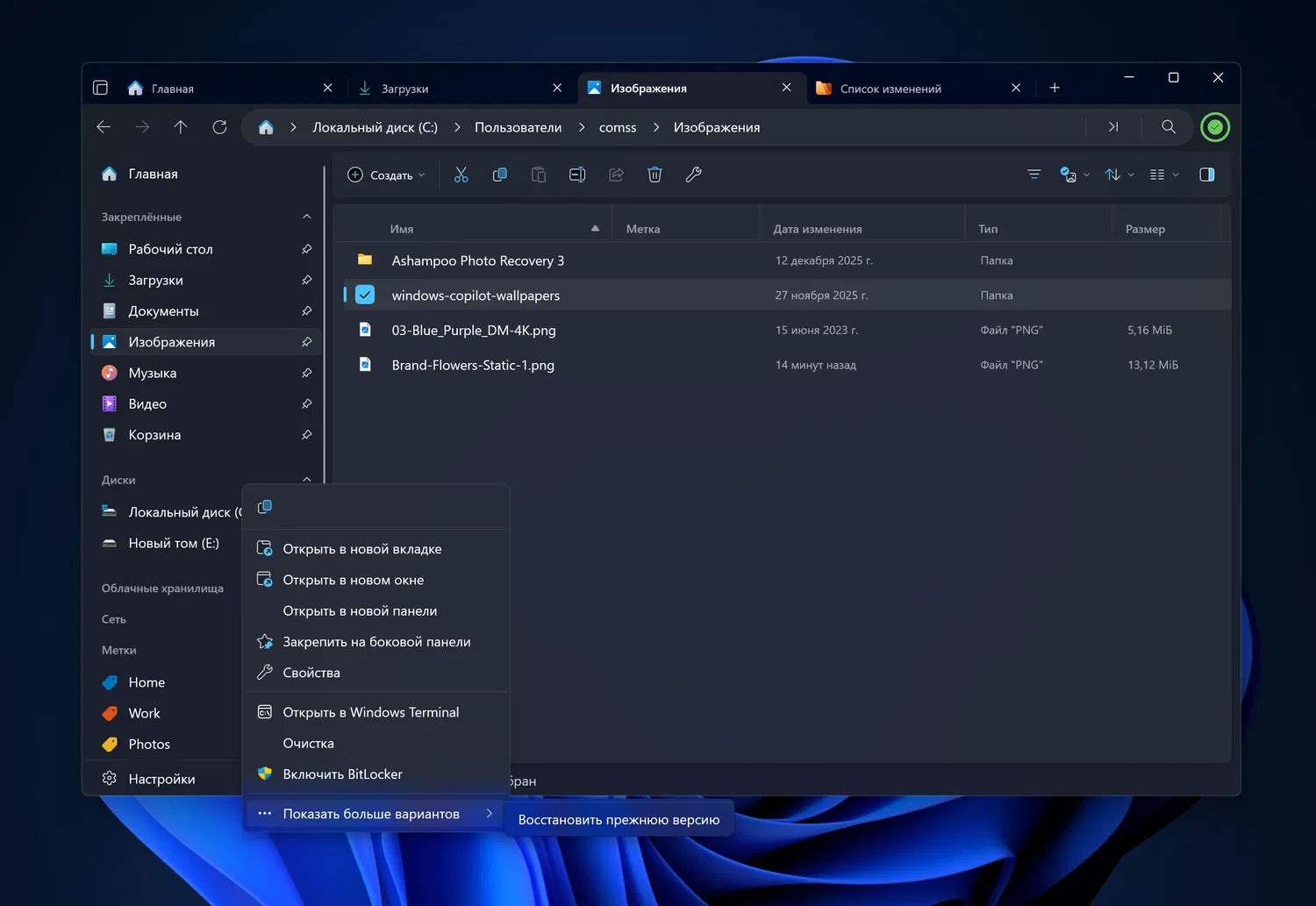The image size is (1316, 906).
Task: Open the search magnifier icon
Action: click(1168, 127)
